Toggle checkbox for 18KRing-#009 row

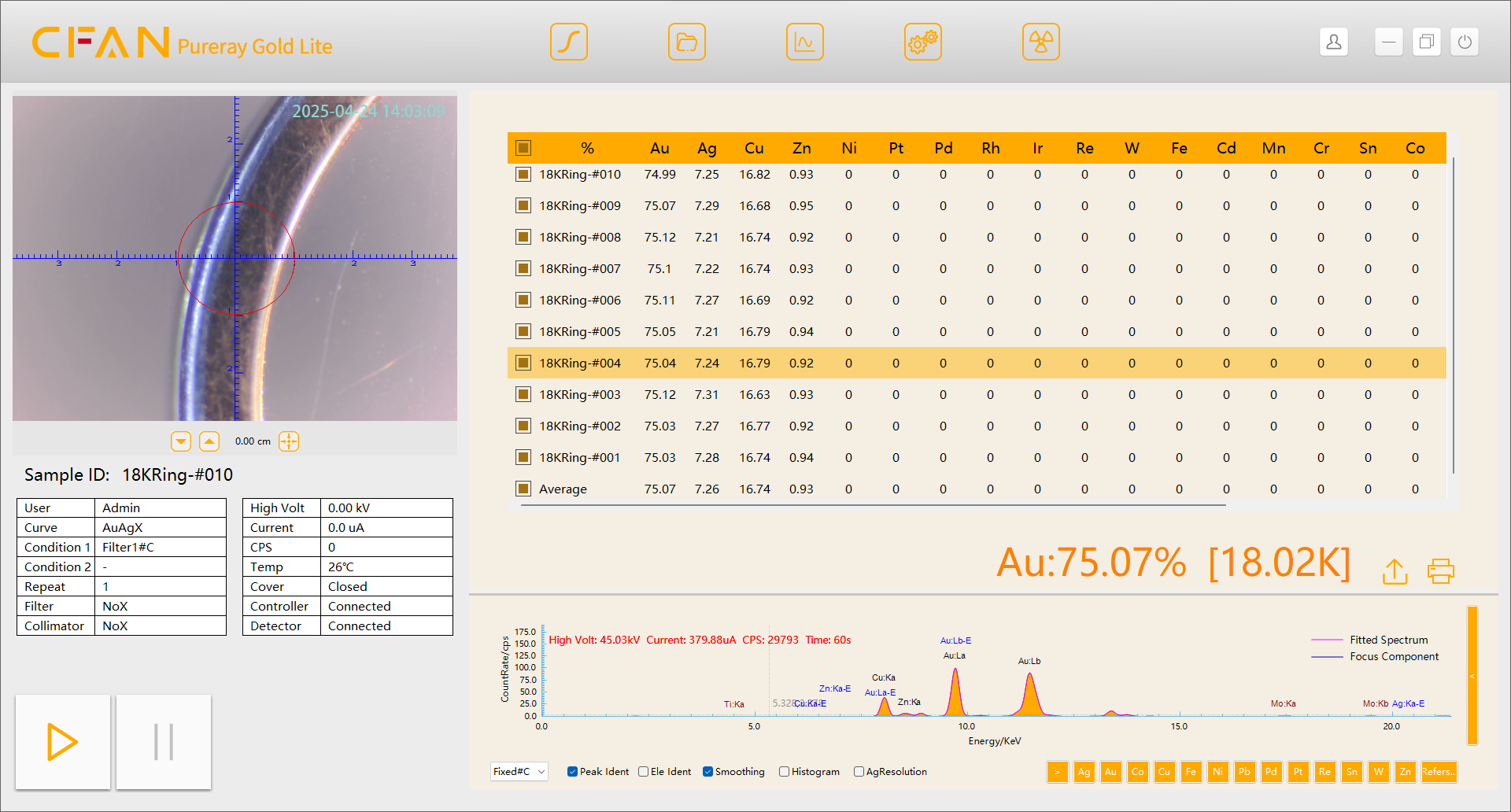click(523, 205)
